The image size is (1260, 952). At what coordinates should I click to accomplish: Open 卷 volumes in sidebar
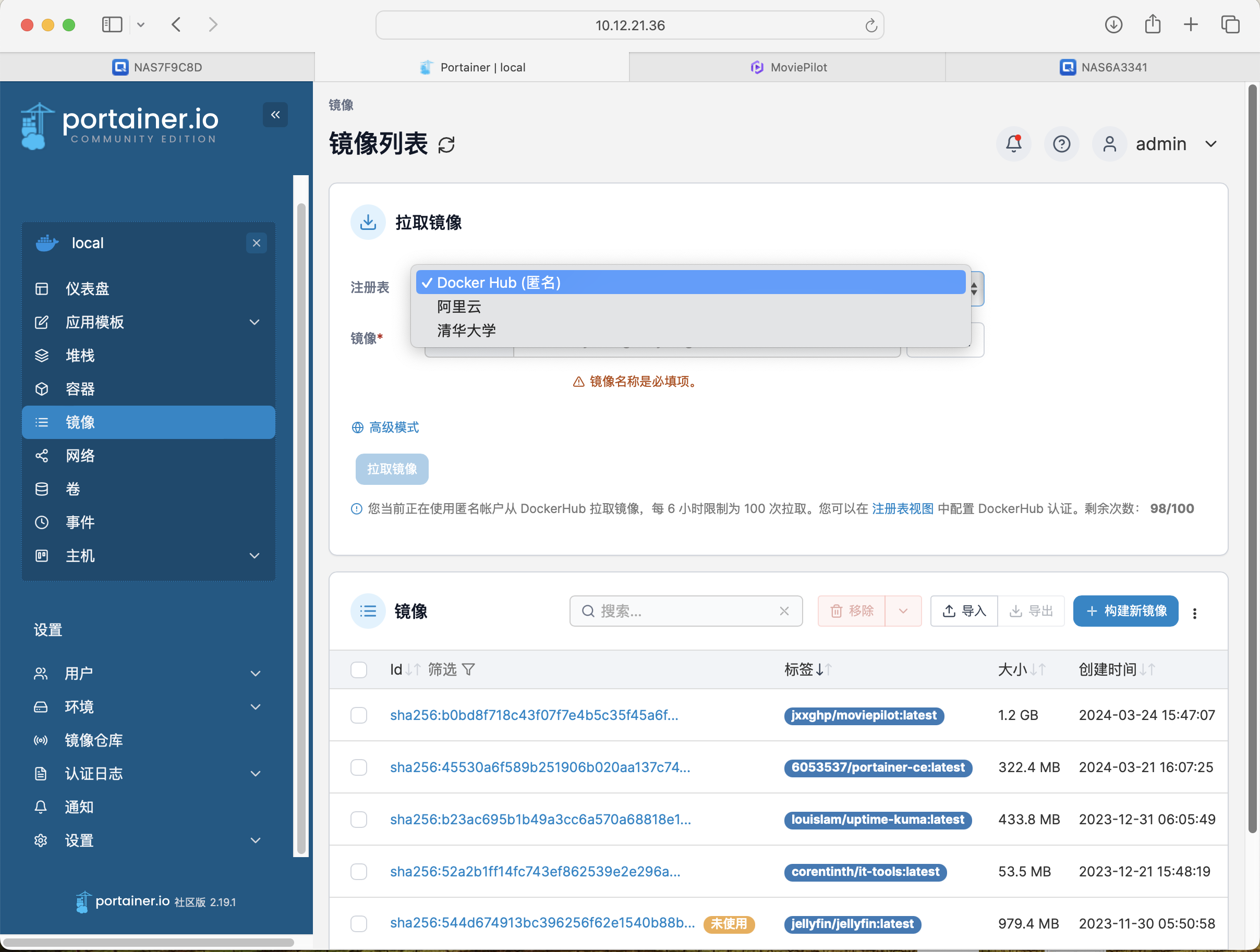click(148, 489)
